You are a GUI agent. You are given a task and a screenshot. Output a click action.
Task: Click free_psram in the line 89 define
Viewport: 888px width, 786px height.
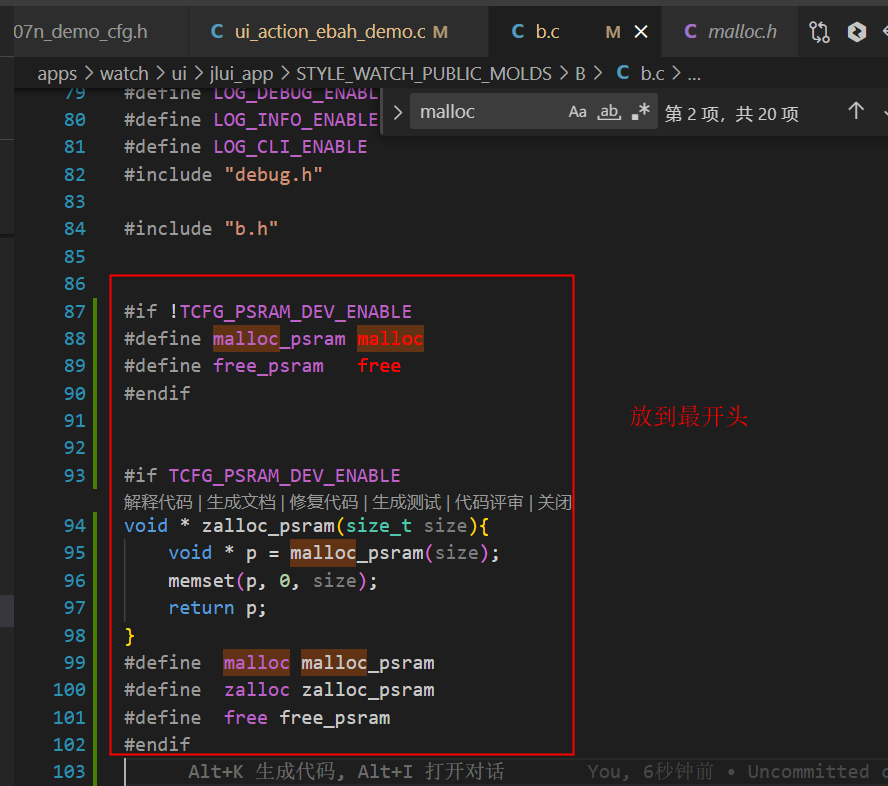(268, 366)
